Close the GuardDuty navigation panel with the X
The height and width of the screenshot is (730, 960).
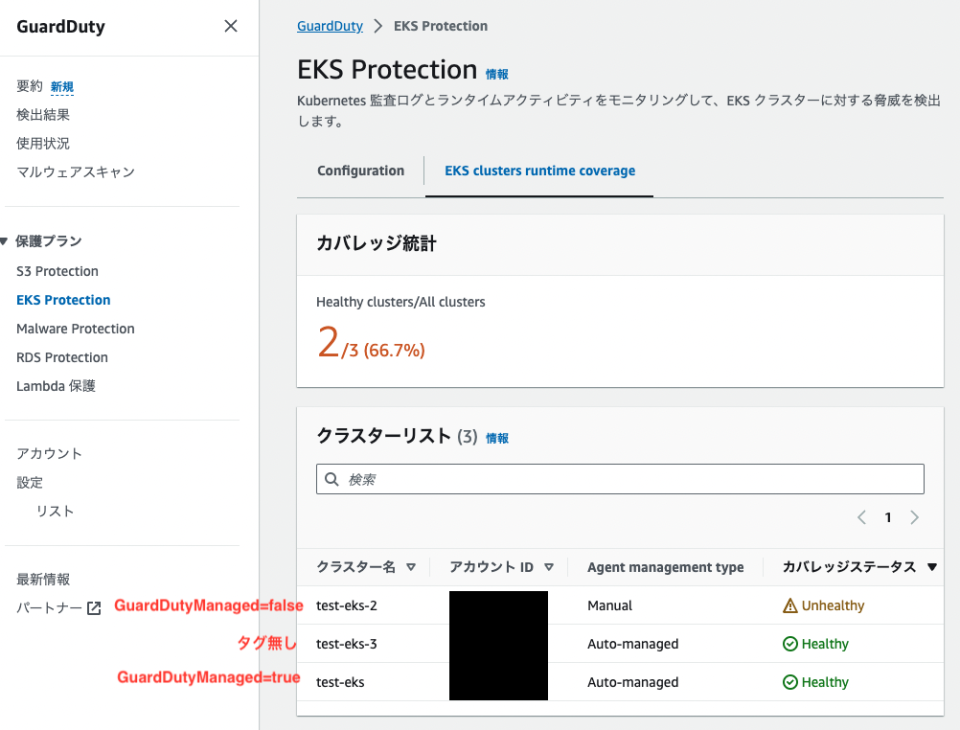point(230,26)
